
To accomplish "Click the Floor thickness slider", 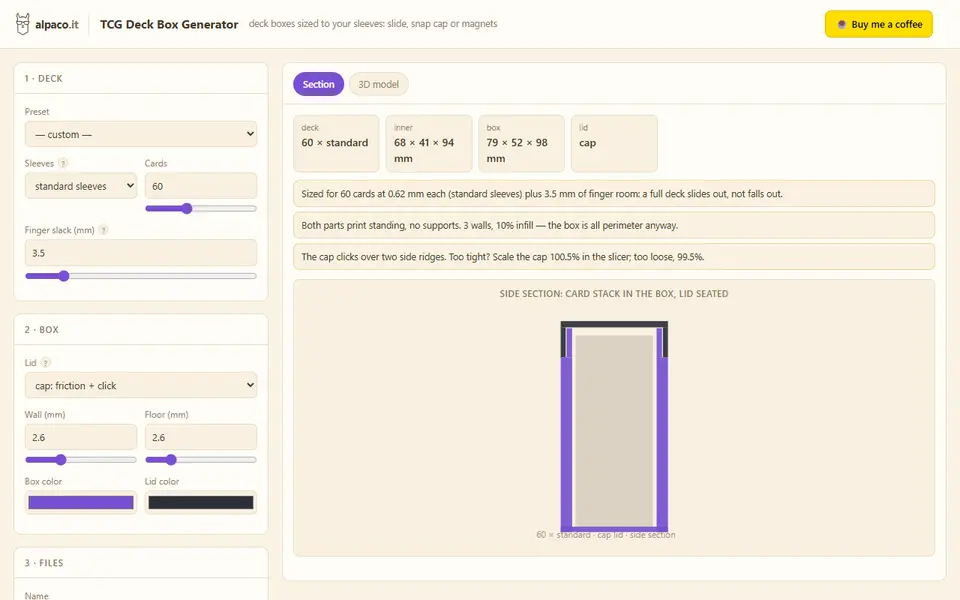I will (201, 460).
